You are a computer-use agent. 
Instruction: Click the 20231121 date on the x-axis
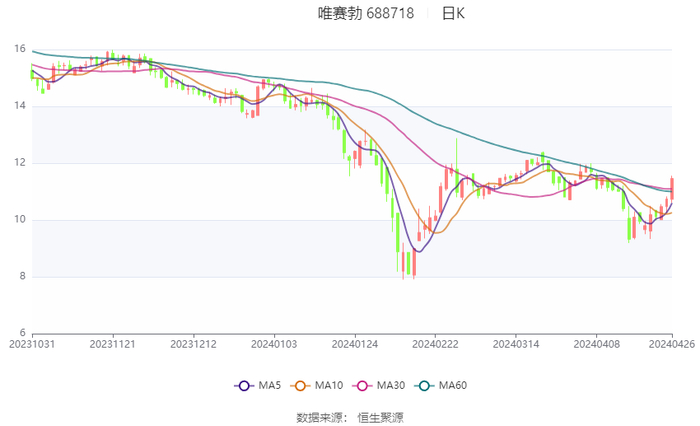pos(112,343)
